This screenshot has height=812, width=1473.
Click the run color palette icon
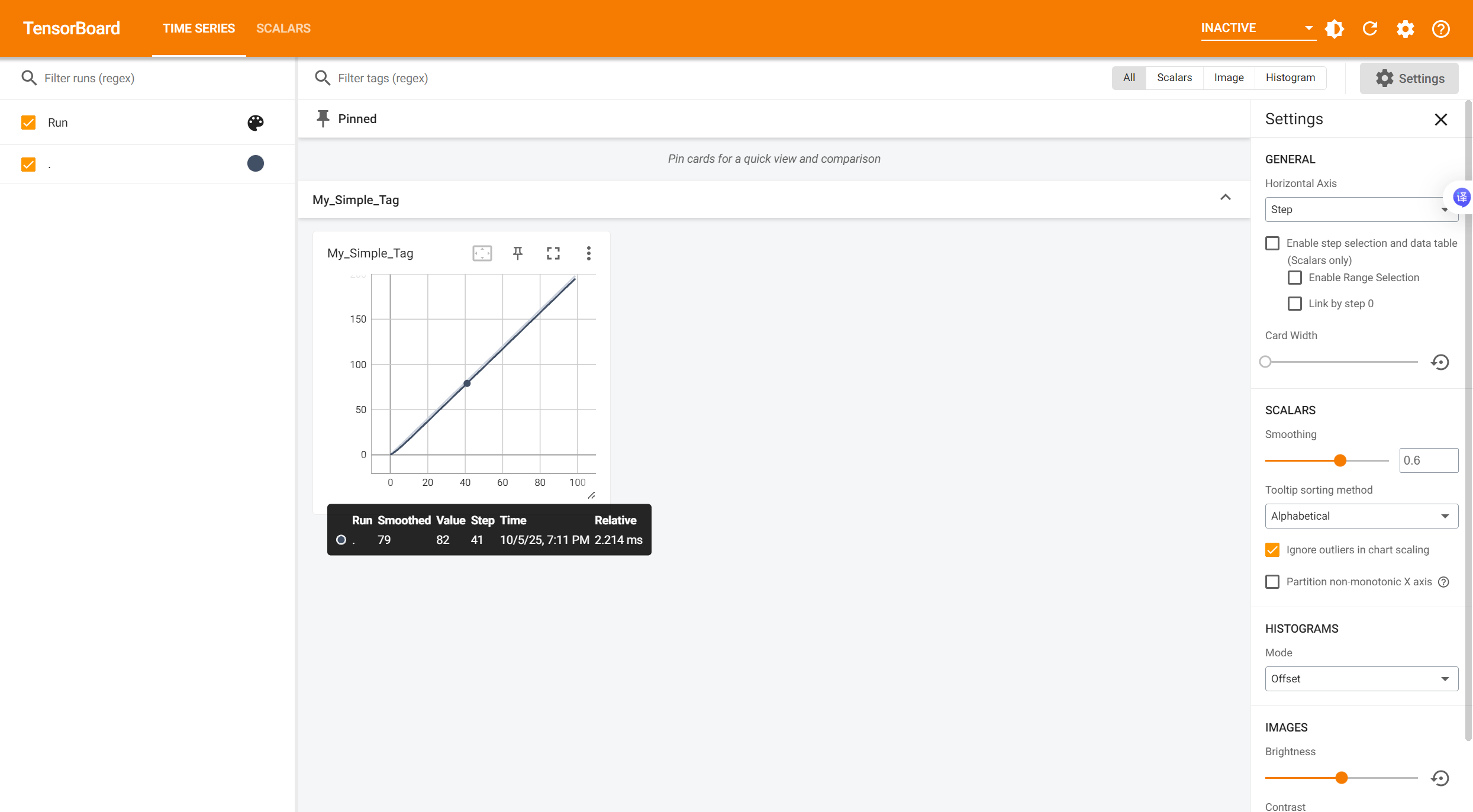coord(256,123)
